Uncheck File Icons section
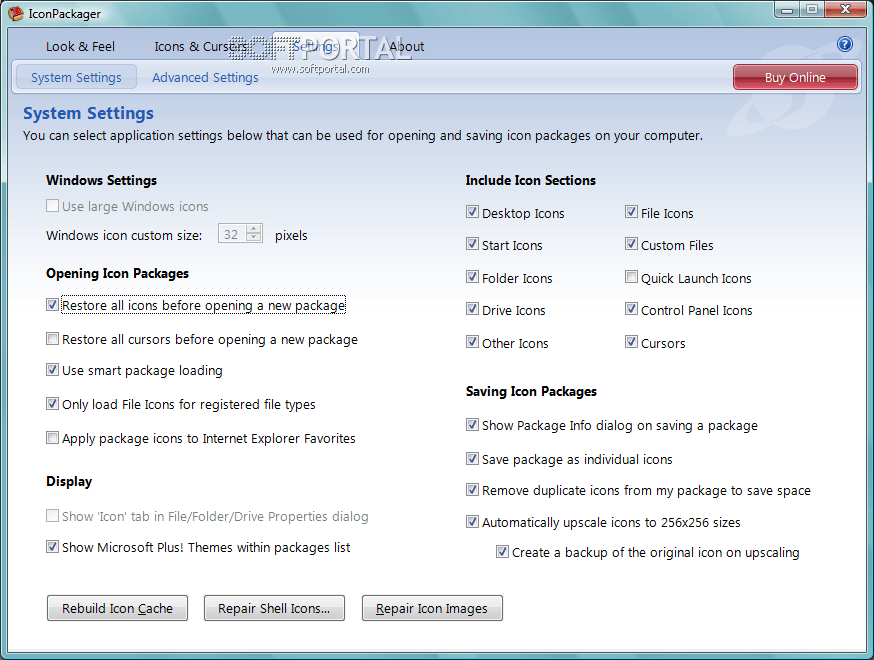Image resolution: width=874 pixels, height=660 pixels. click(x=631, y=212)
